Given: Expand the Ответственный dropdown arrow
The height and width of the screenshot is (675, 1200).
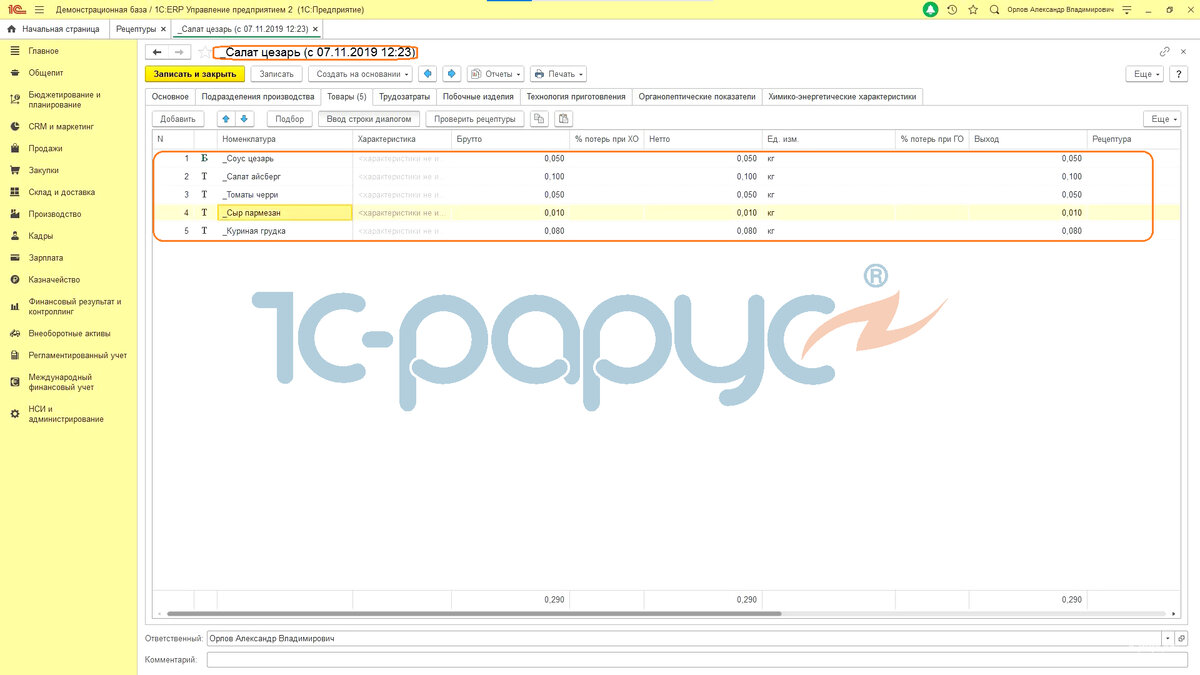Looking at the screenshot, I should [x=1167, y=638].
